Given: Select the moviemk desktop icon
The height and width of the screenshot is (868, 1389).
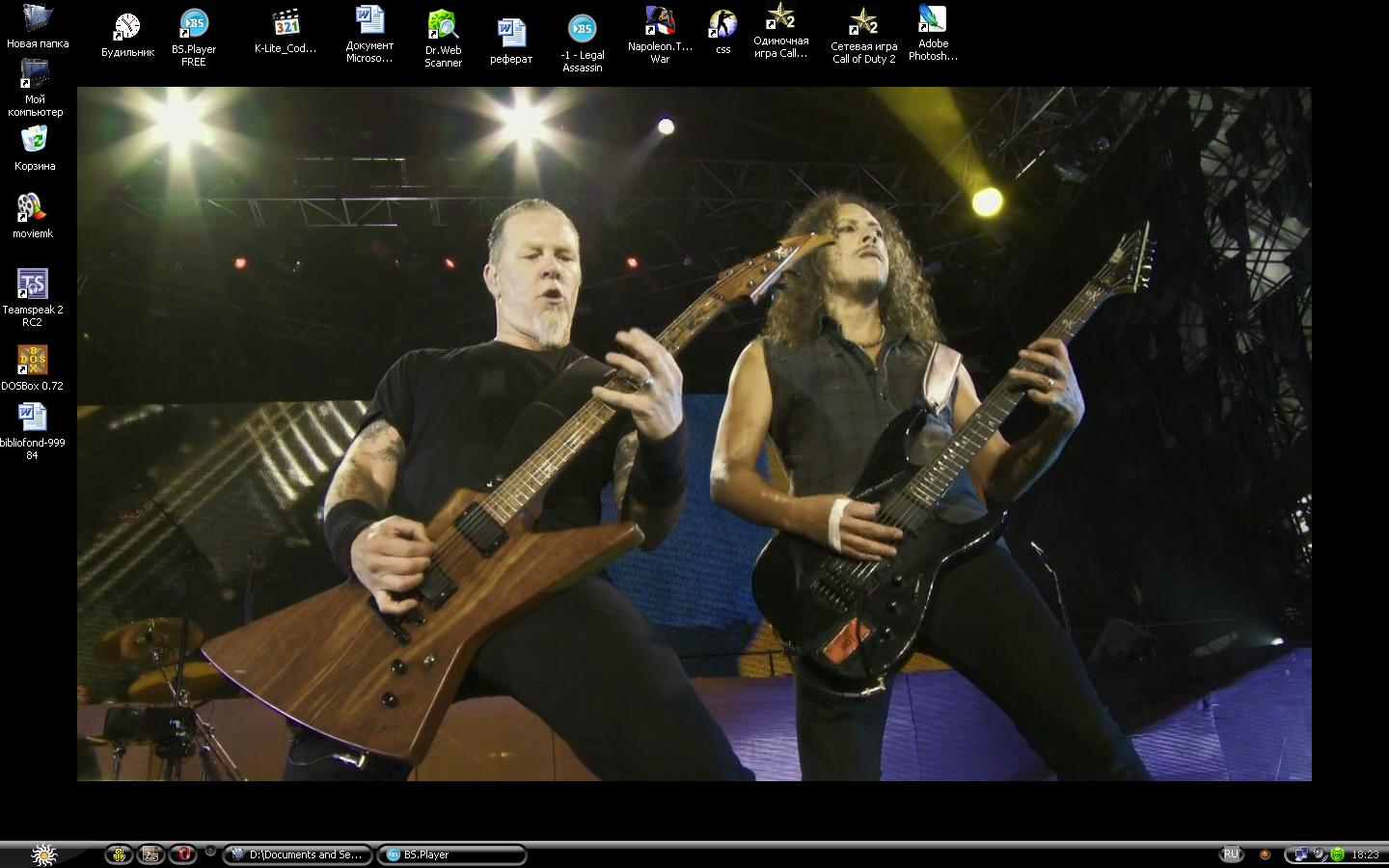Looking at the screenshot, I should point(32,207).
